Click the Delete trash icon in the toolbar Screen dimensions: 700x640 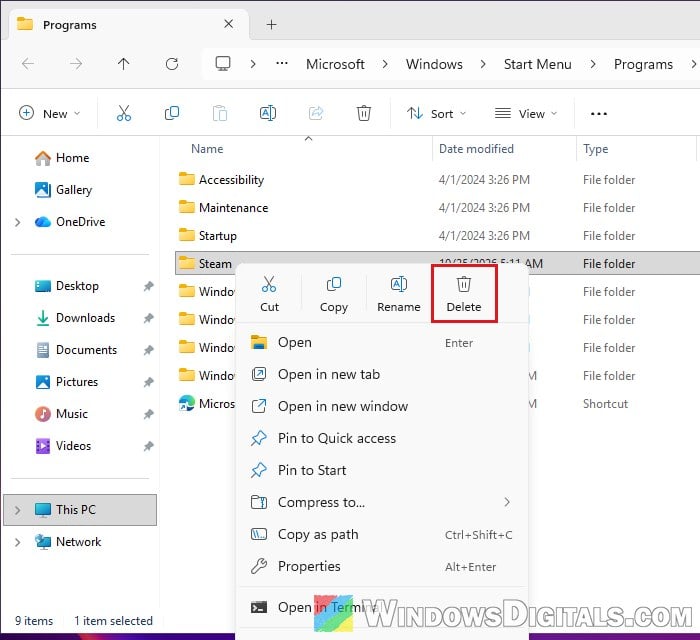coord(364,113)
